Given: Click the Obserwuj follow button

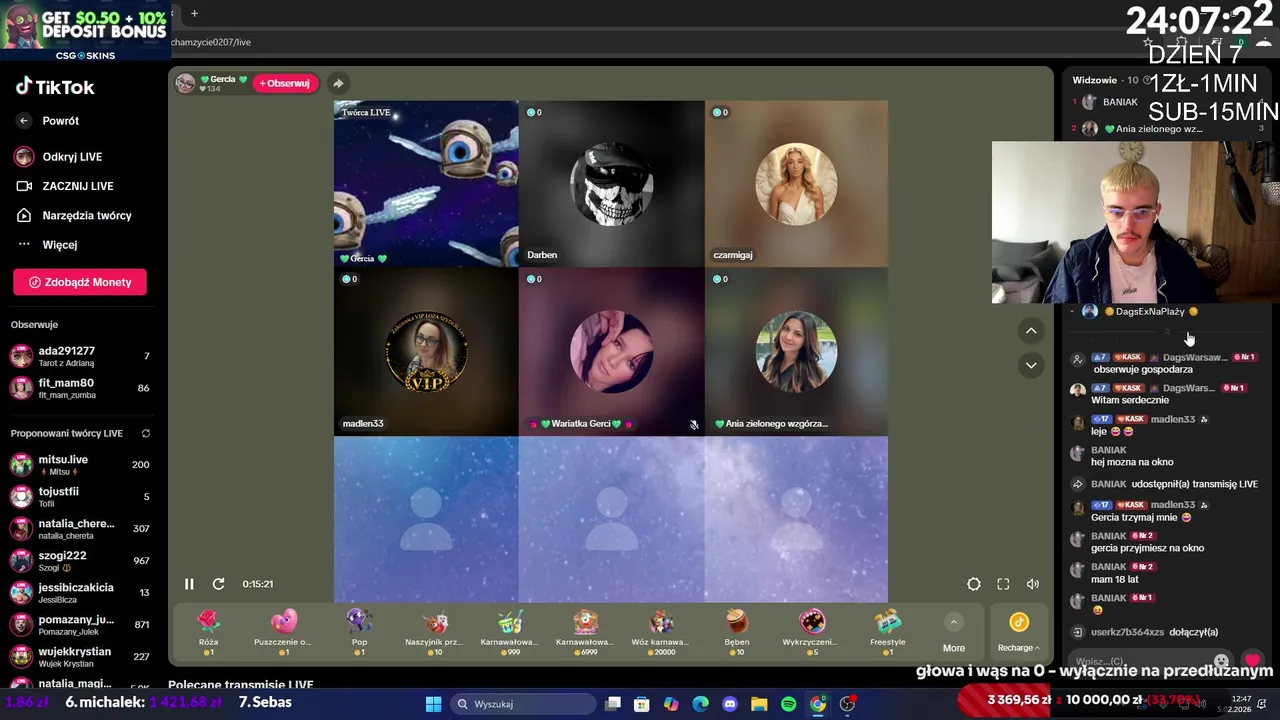Looking at the screenshot, I should click(285, 83).
